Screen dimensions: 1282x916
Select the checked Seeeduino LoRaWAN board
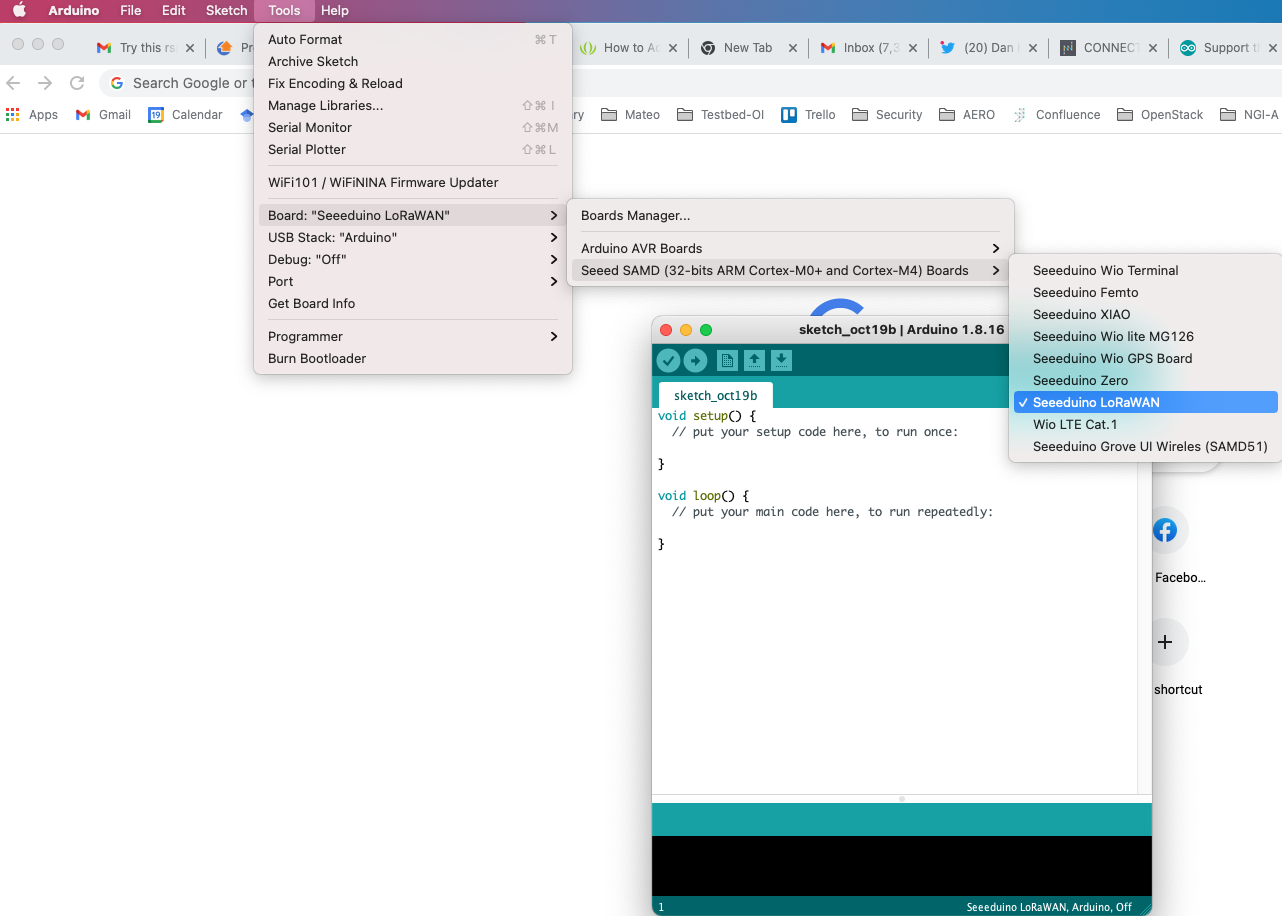[1096, 402]
